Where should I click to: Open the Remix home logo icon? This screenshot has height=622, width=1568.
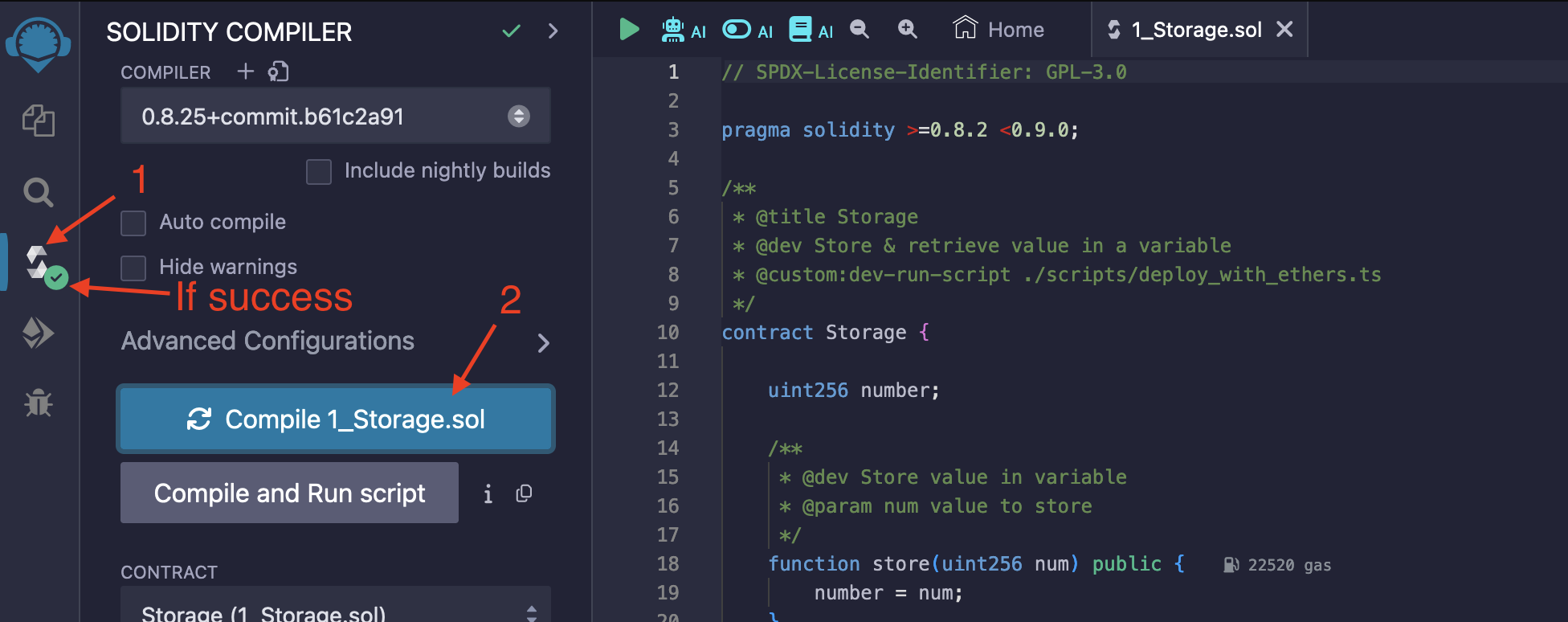pos(38,43)
